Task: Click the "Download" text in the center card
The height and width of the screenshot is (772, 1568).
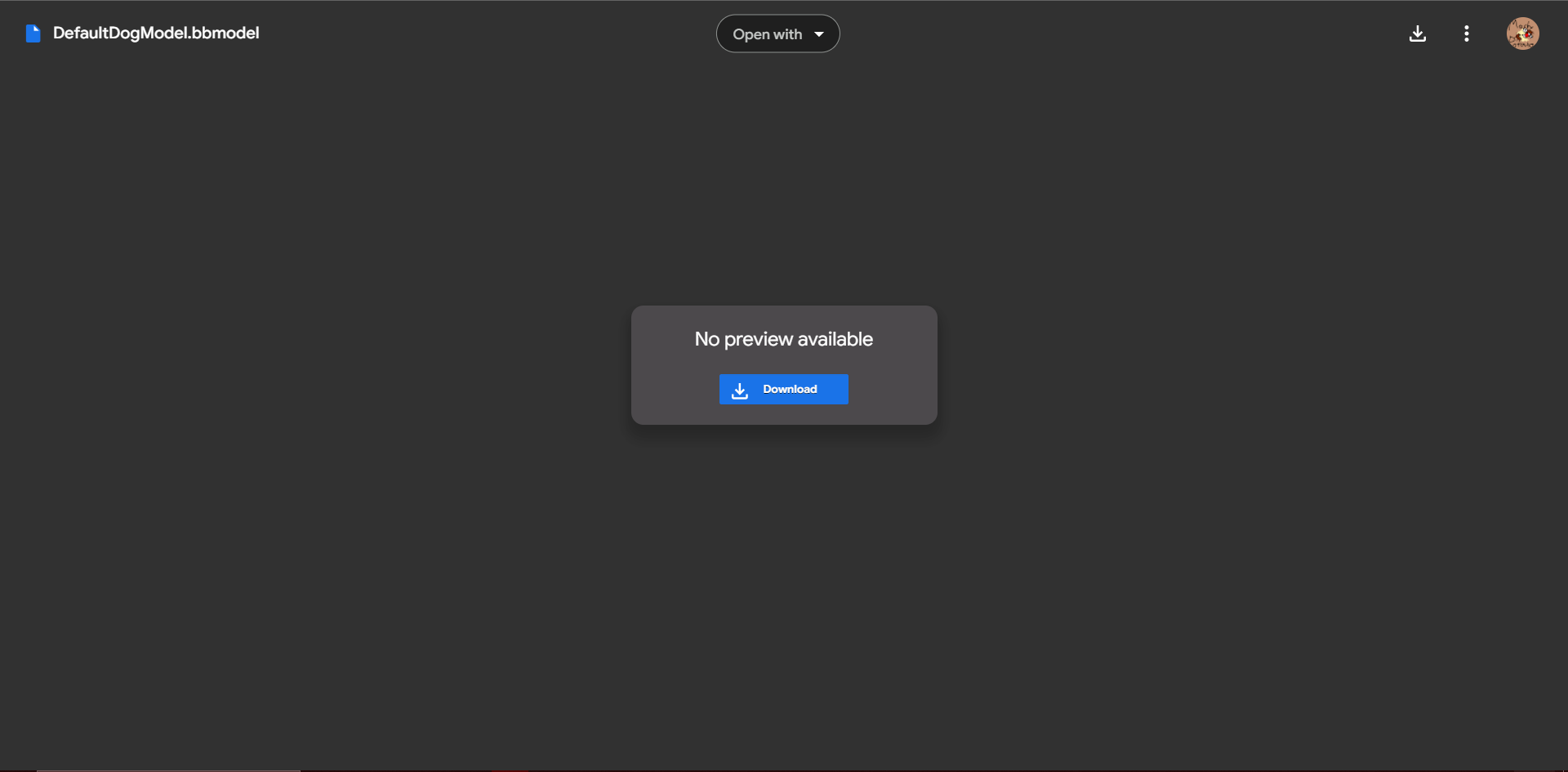Action: (790, 390)
